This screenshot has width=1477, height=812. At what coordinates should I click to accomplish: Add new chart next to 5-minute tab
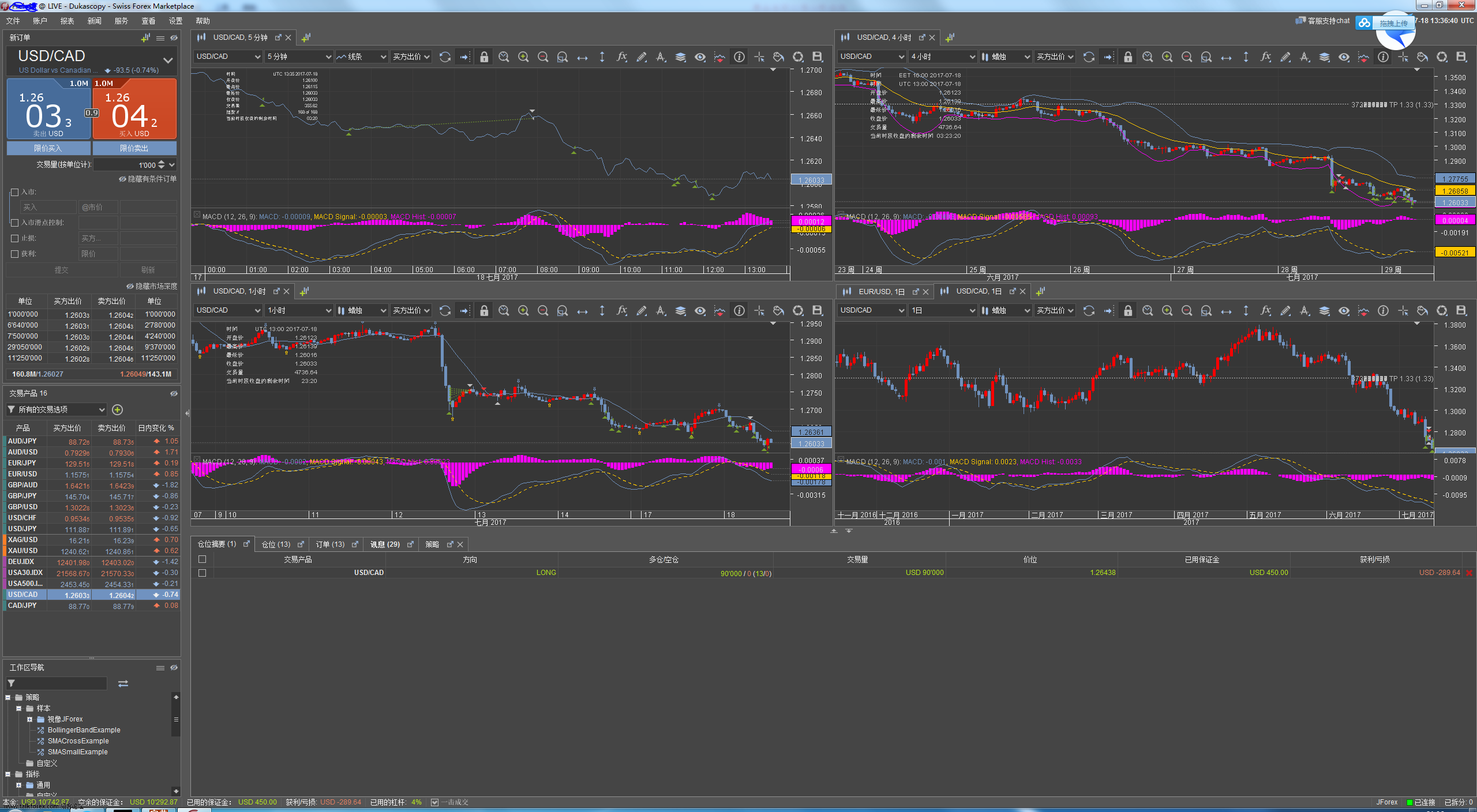tap(306, 37)
